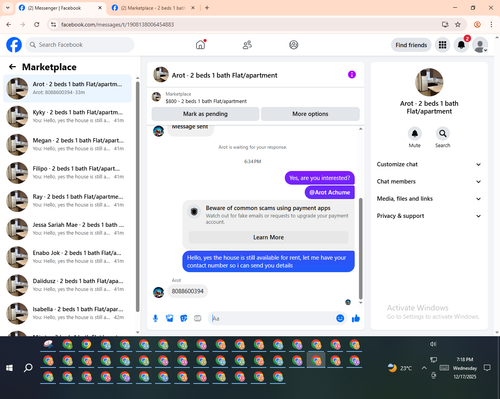The image size is (500, 399).
Task: Click chat message scrollbar thumb
Action: (x=360, y=249)
